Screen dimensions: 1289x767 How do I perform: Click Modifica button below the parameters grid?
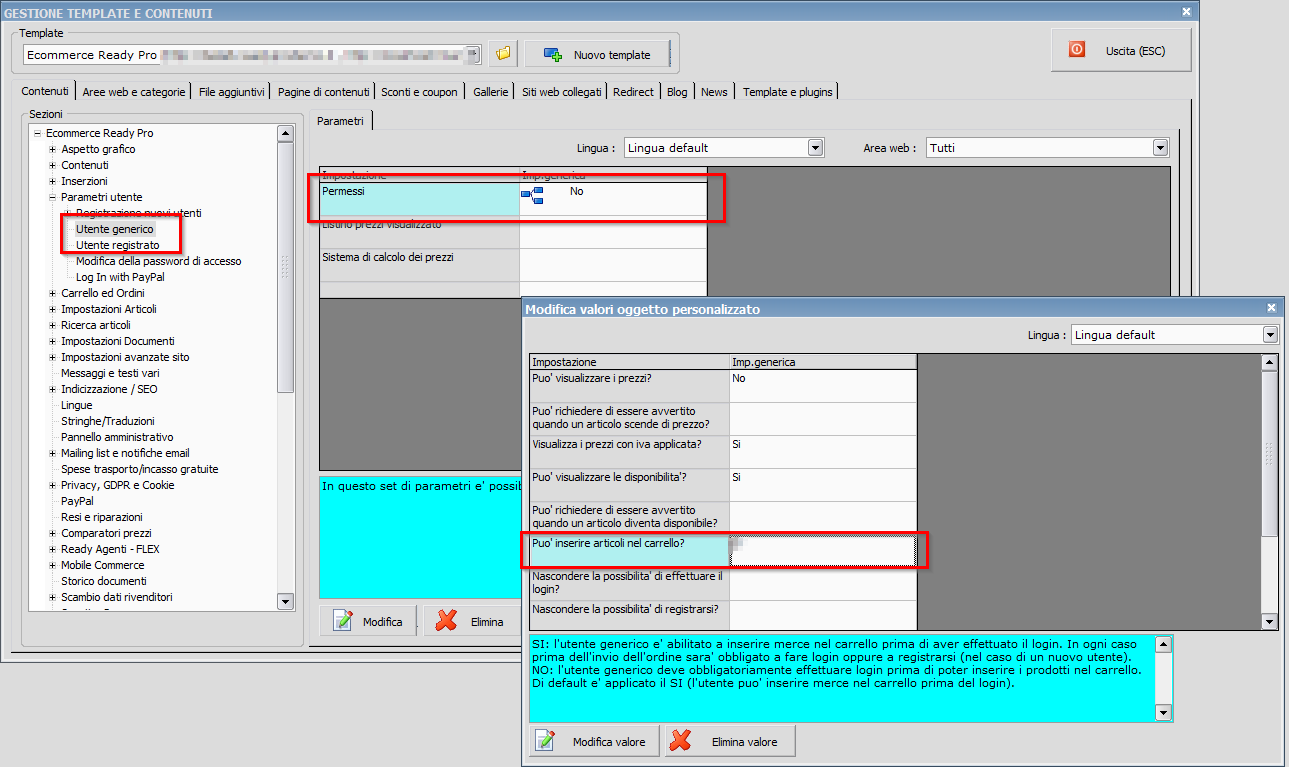[369, 621]
